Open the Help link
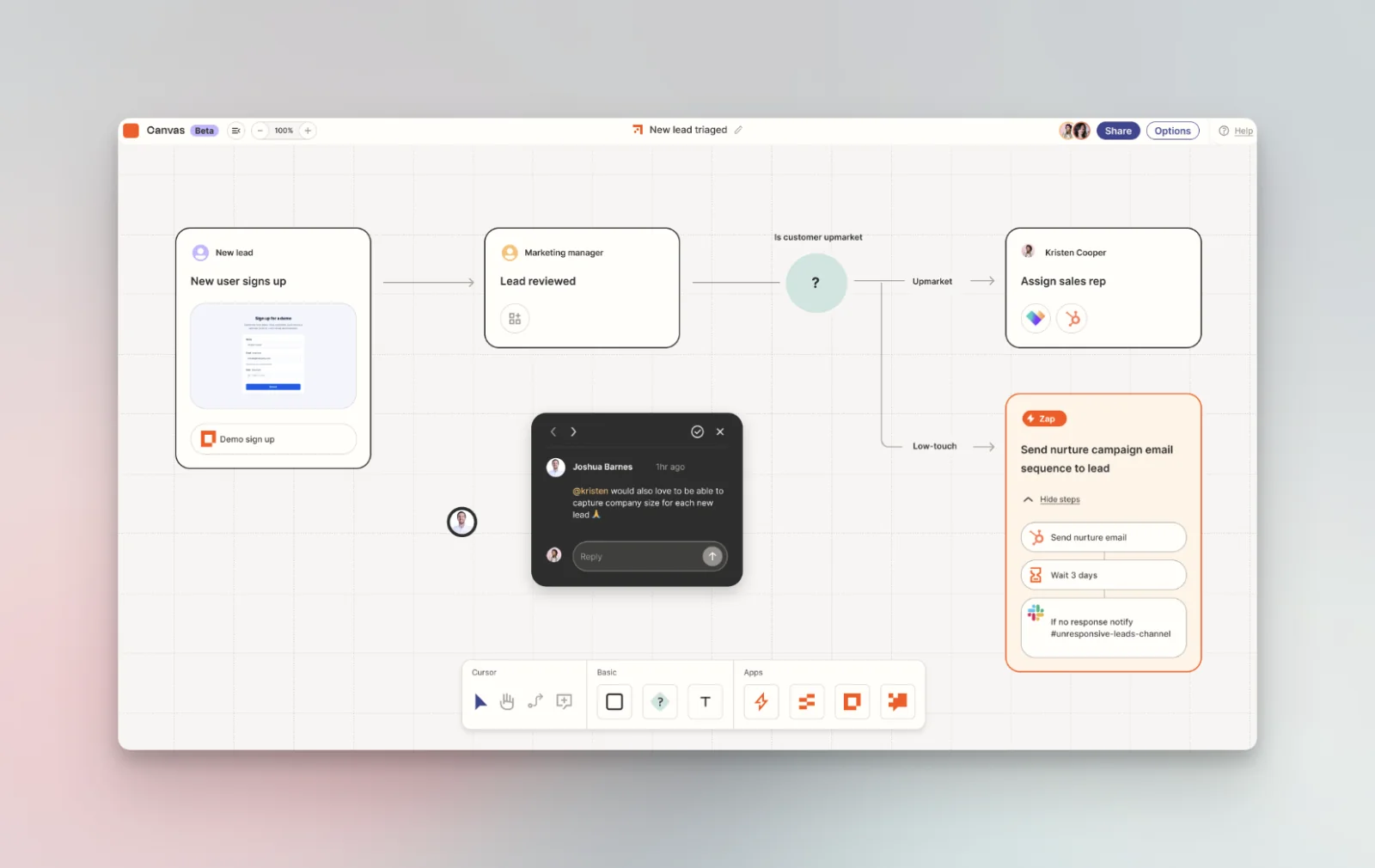The height and width of the screenshot is (868, 1375). (x=1243, y=131)
